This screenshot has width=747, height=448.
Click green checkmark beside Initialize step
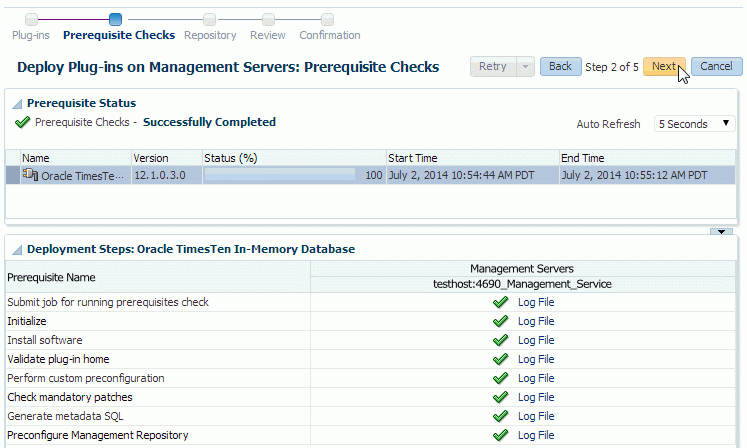click(501, 321)
